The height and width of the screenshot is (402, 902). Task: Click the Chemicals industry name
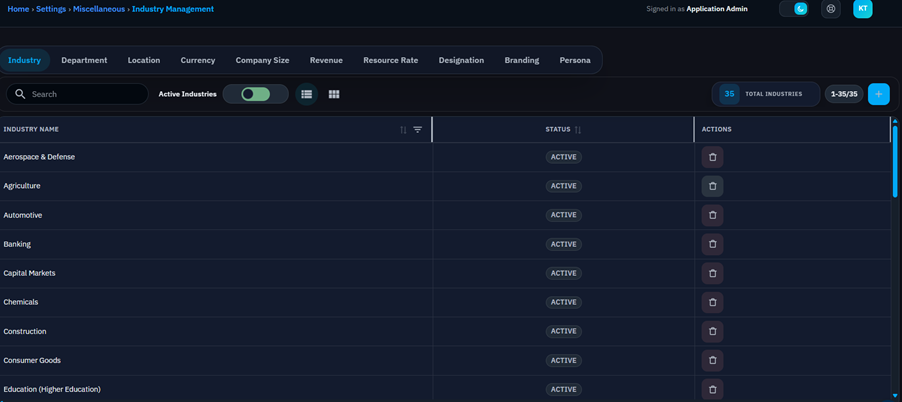coord(21,302)
